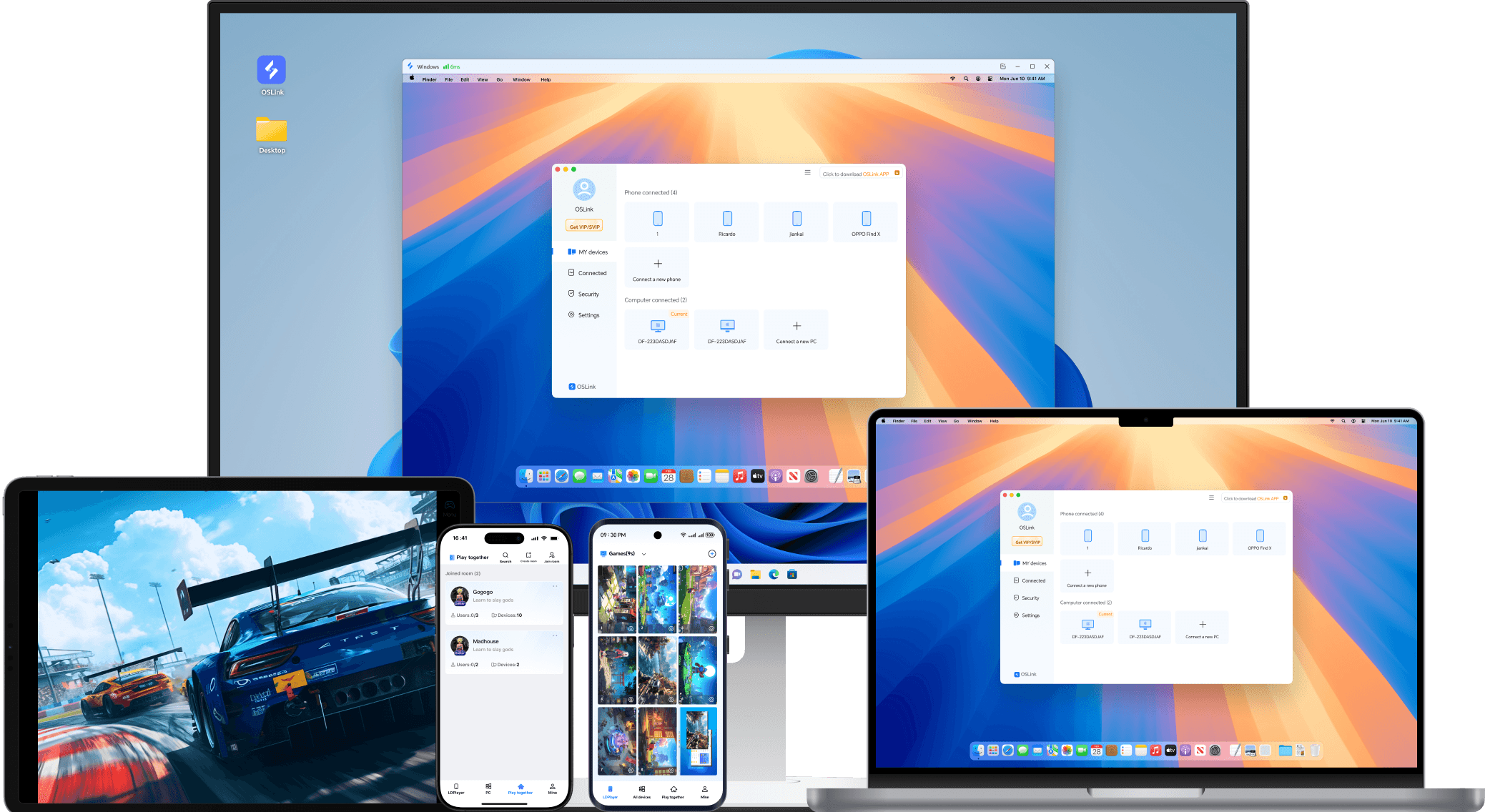Open Security in the MacBook's OSLink sidebar
The width and height of the screenshot is (1485, 812).
pos(1027,598)
